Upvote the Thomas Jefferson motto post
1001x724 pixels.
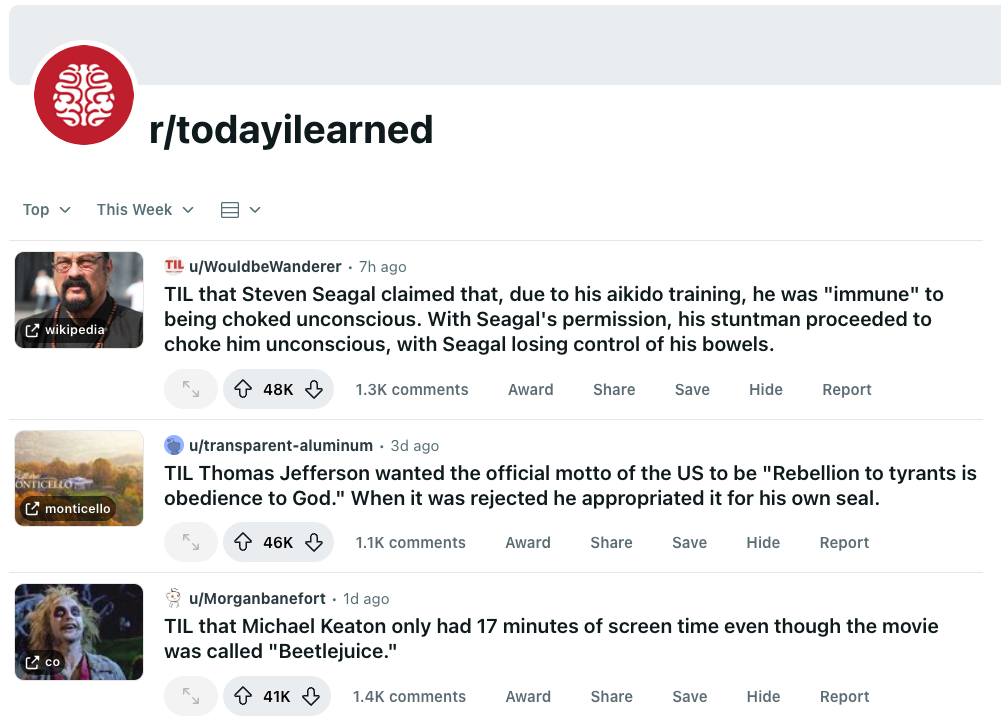pos(243,543)
